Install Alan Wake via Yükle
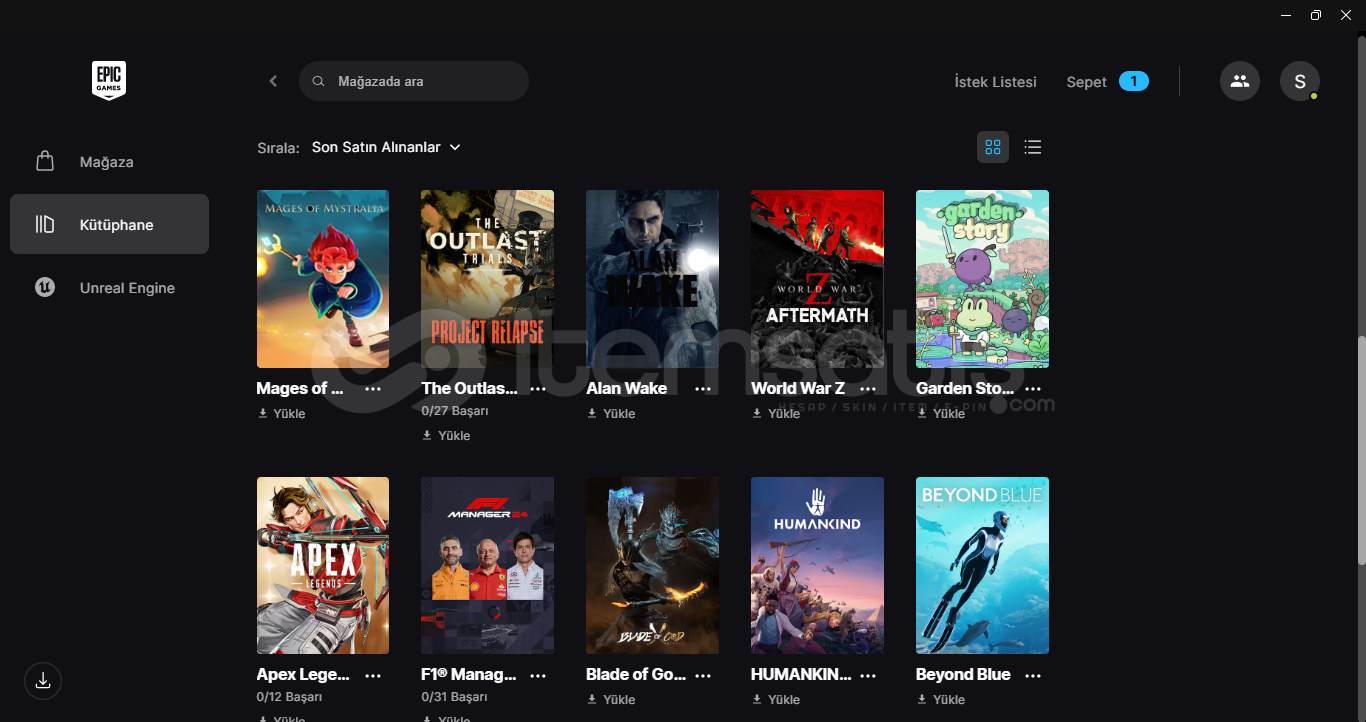Image resolution: width=1366 pixels, height=722 pixels. point(612,414)
